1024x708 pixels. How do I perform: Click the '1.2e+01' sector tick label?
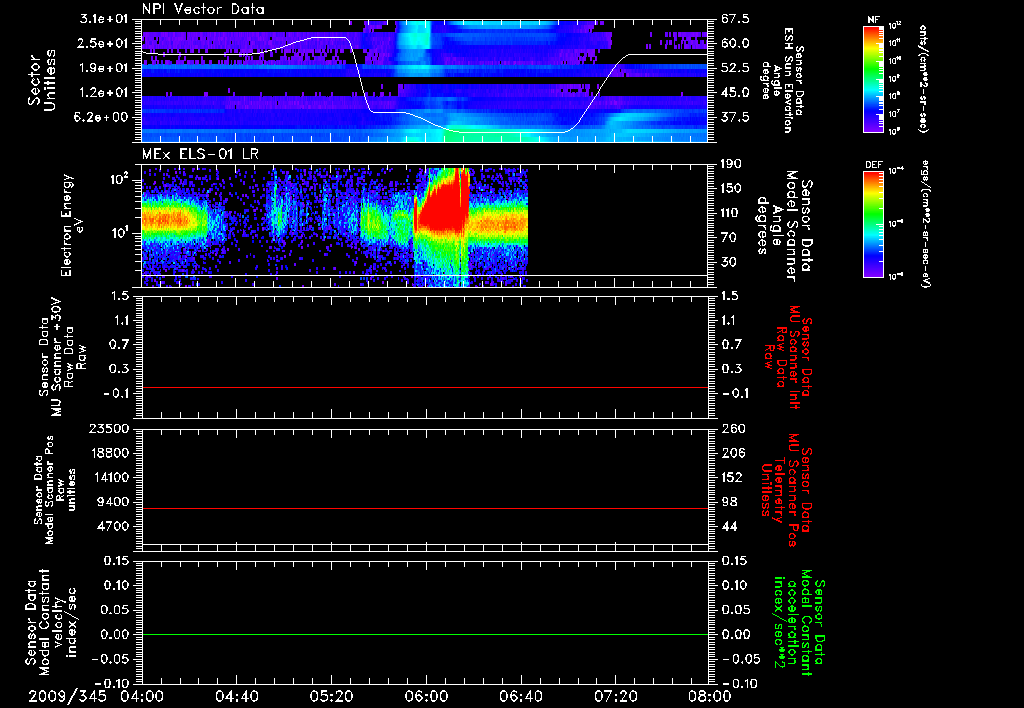click(x=106, y=93)
